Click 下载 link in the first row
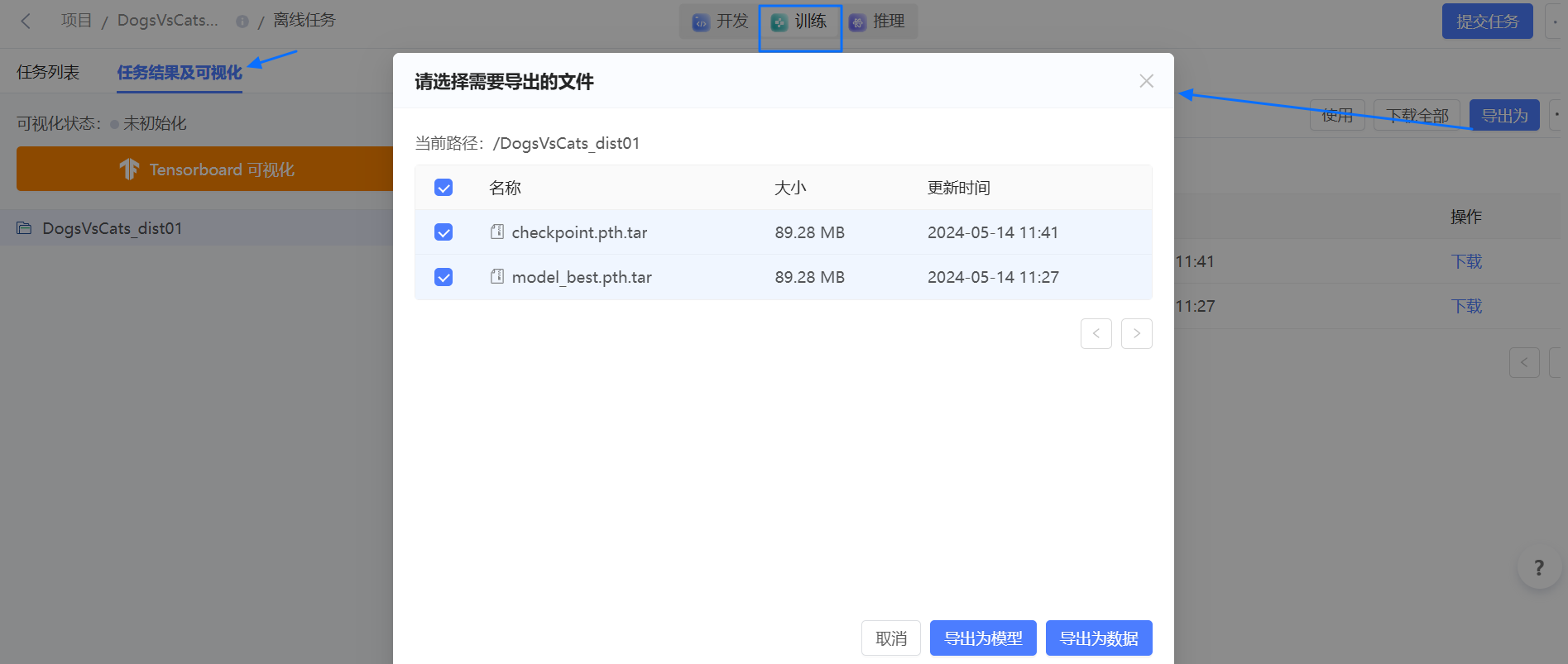This screenshot has height=664, width=1568. pyautogui.click(x=1466, y=262)
